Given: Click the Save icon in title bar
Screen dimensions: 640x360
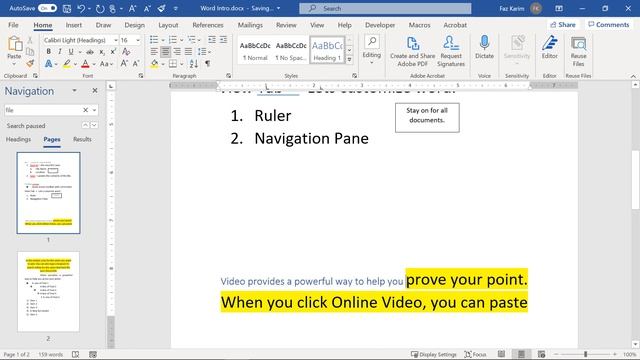Looking at the screenshot, I should (67, 8).
